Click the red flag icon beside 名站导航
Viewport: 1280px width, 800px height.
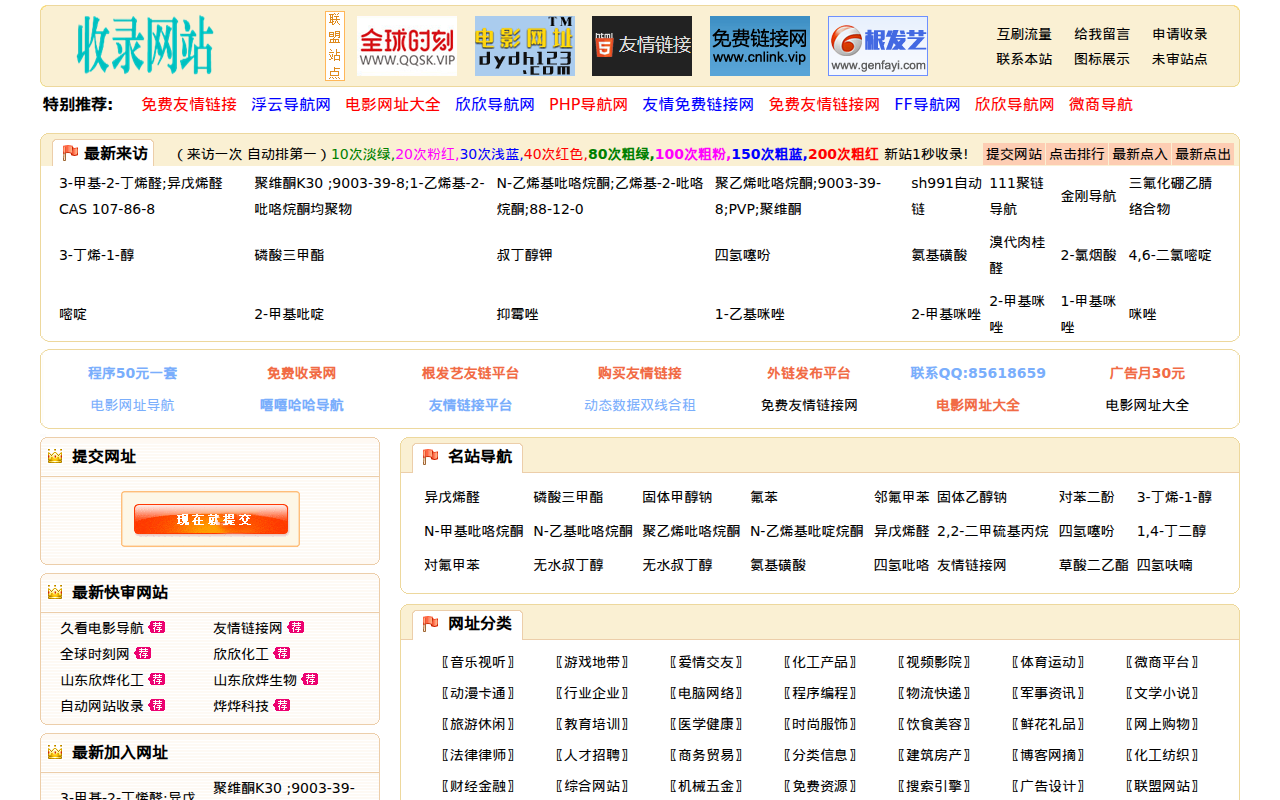(430, 457)
